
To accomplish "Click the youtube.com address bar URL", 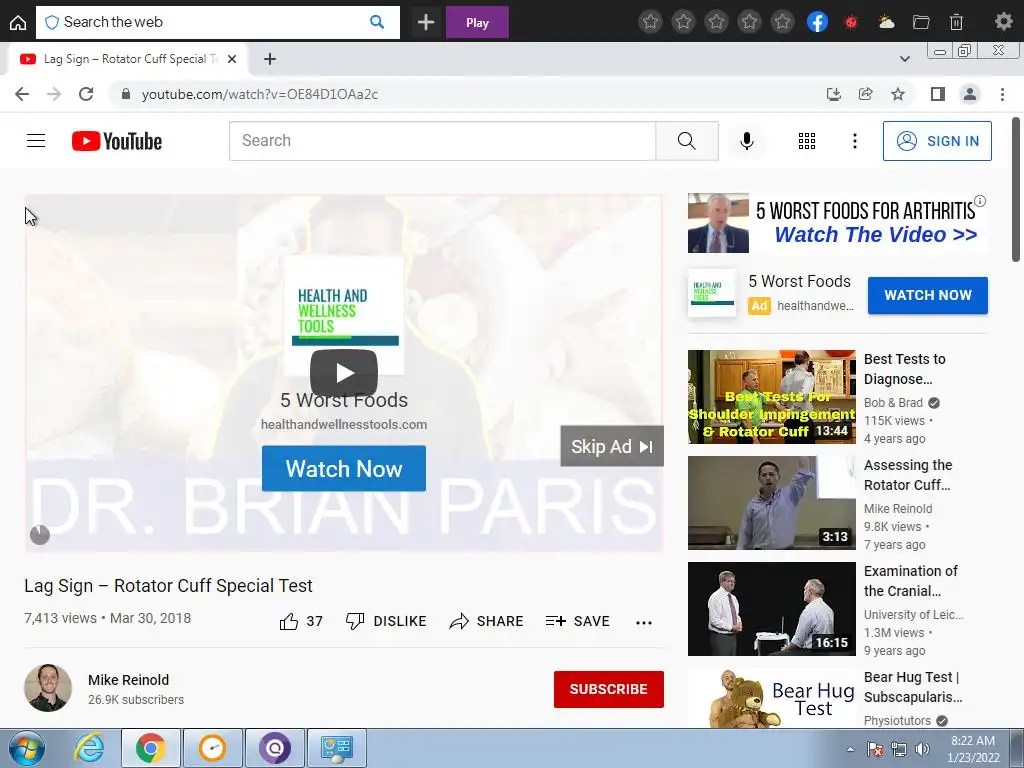I will [x=260, y=94].
